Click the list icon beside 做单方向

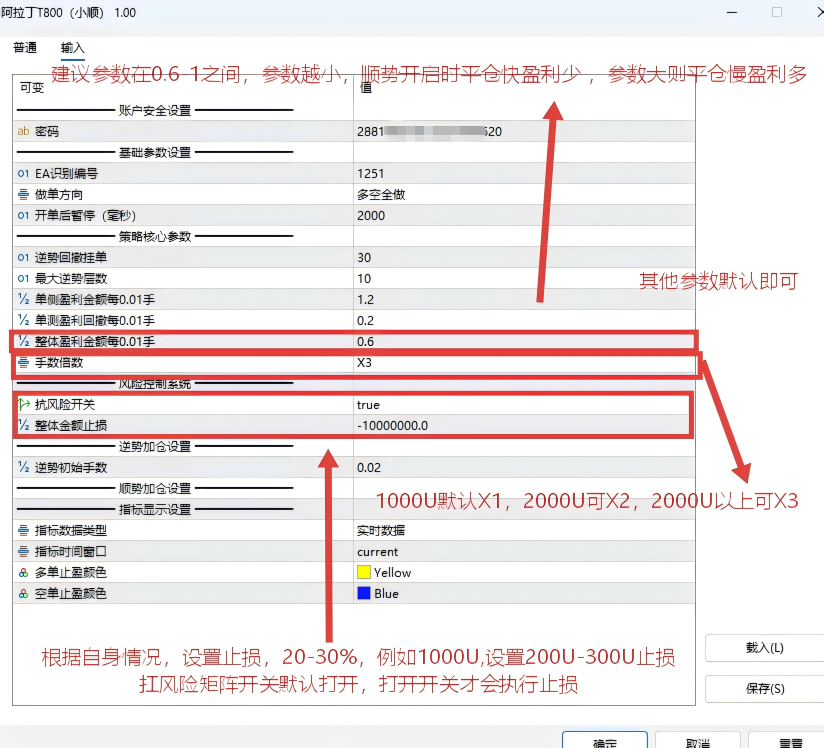21,193
